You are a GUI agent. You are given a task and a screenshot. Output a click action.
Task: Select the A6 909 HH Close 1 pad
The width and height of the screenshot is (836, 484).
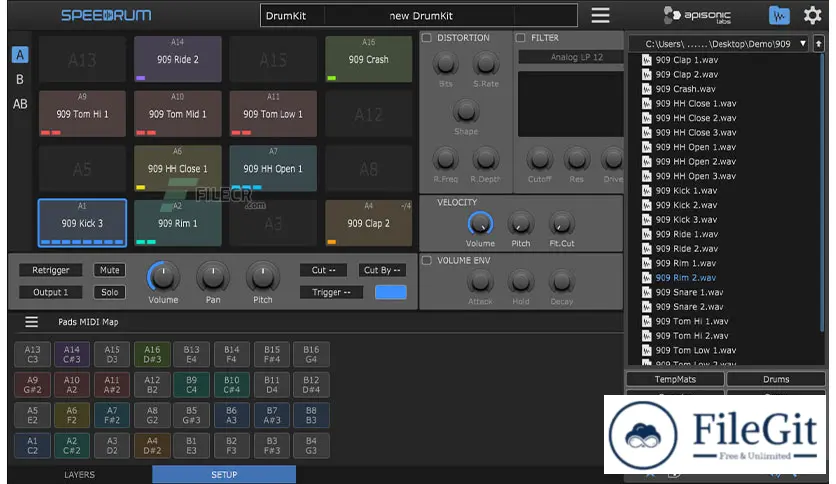(x=178, y=168)
